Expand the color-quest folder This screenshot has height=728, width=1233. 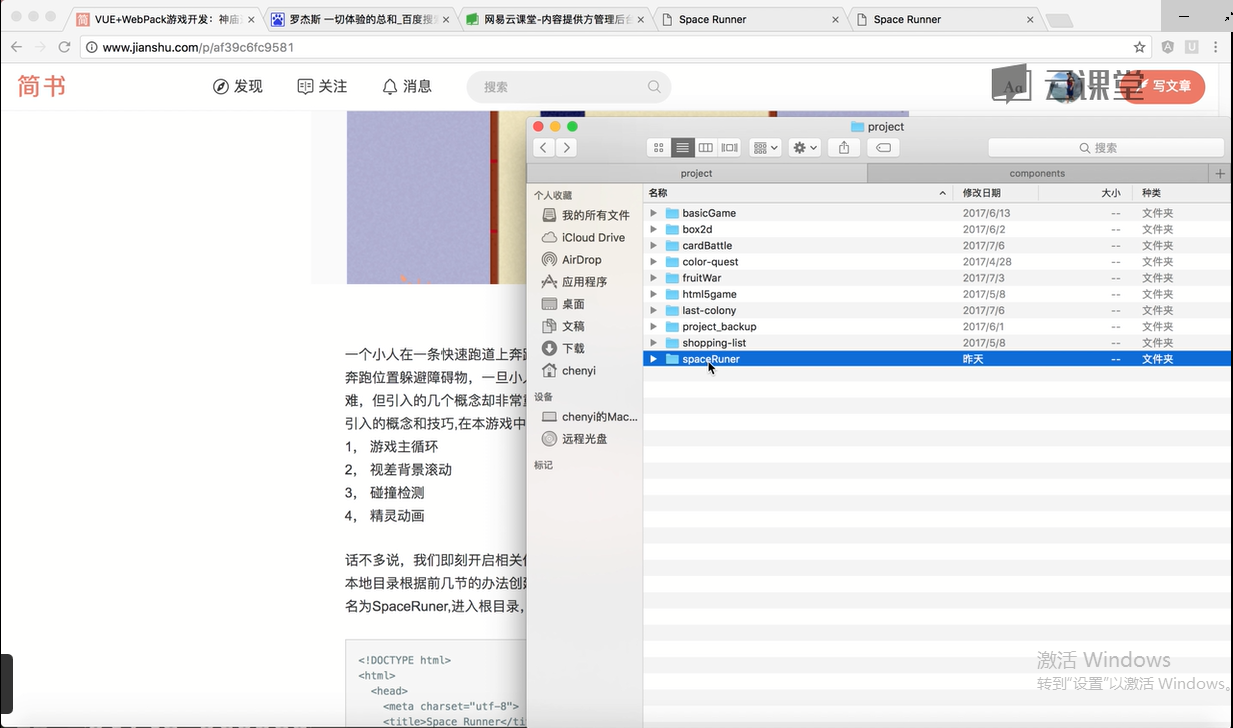pos(653,262)
